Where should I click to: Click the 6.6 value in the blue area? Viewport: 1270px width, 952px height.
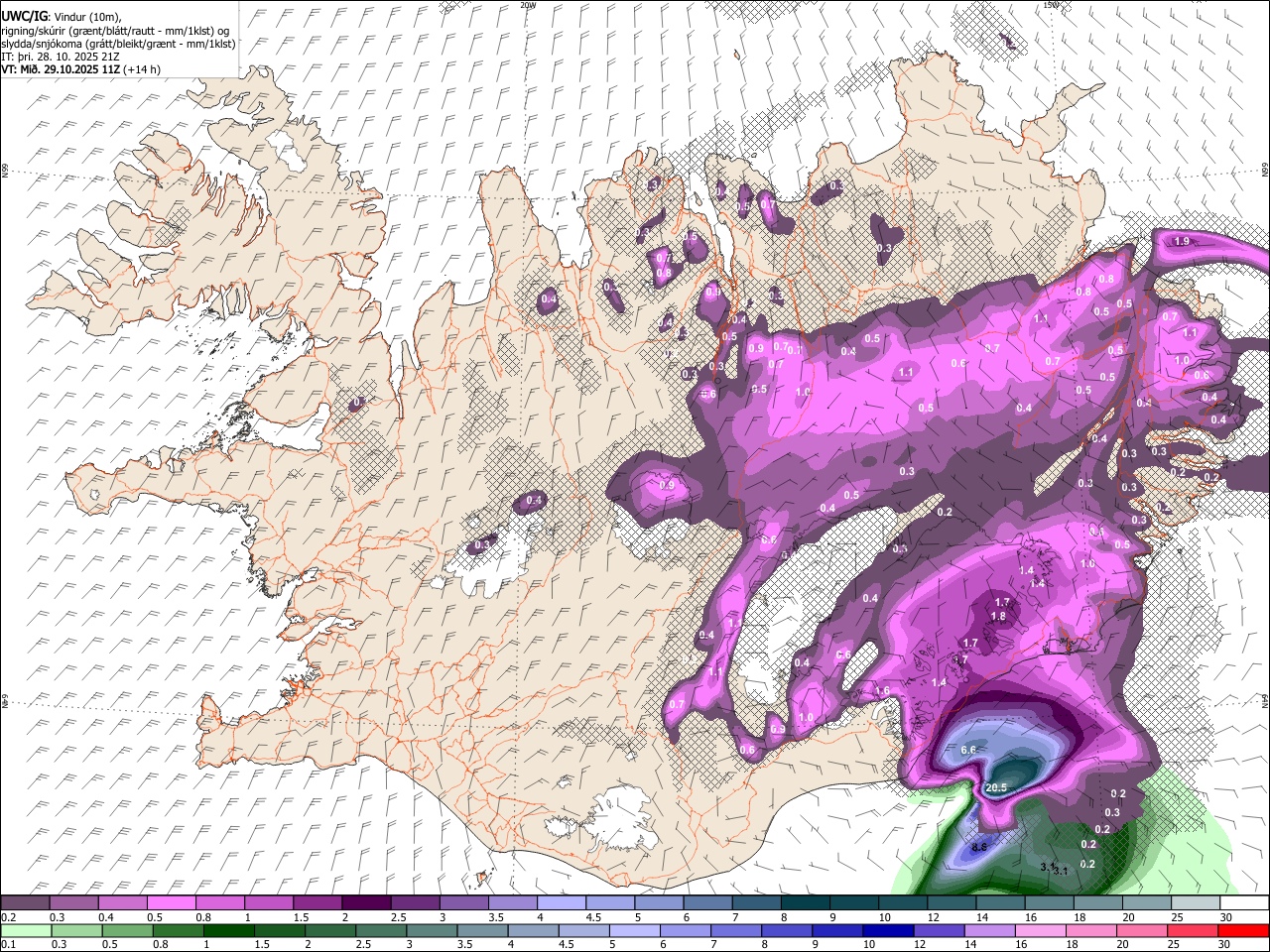tap(969, 750)
